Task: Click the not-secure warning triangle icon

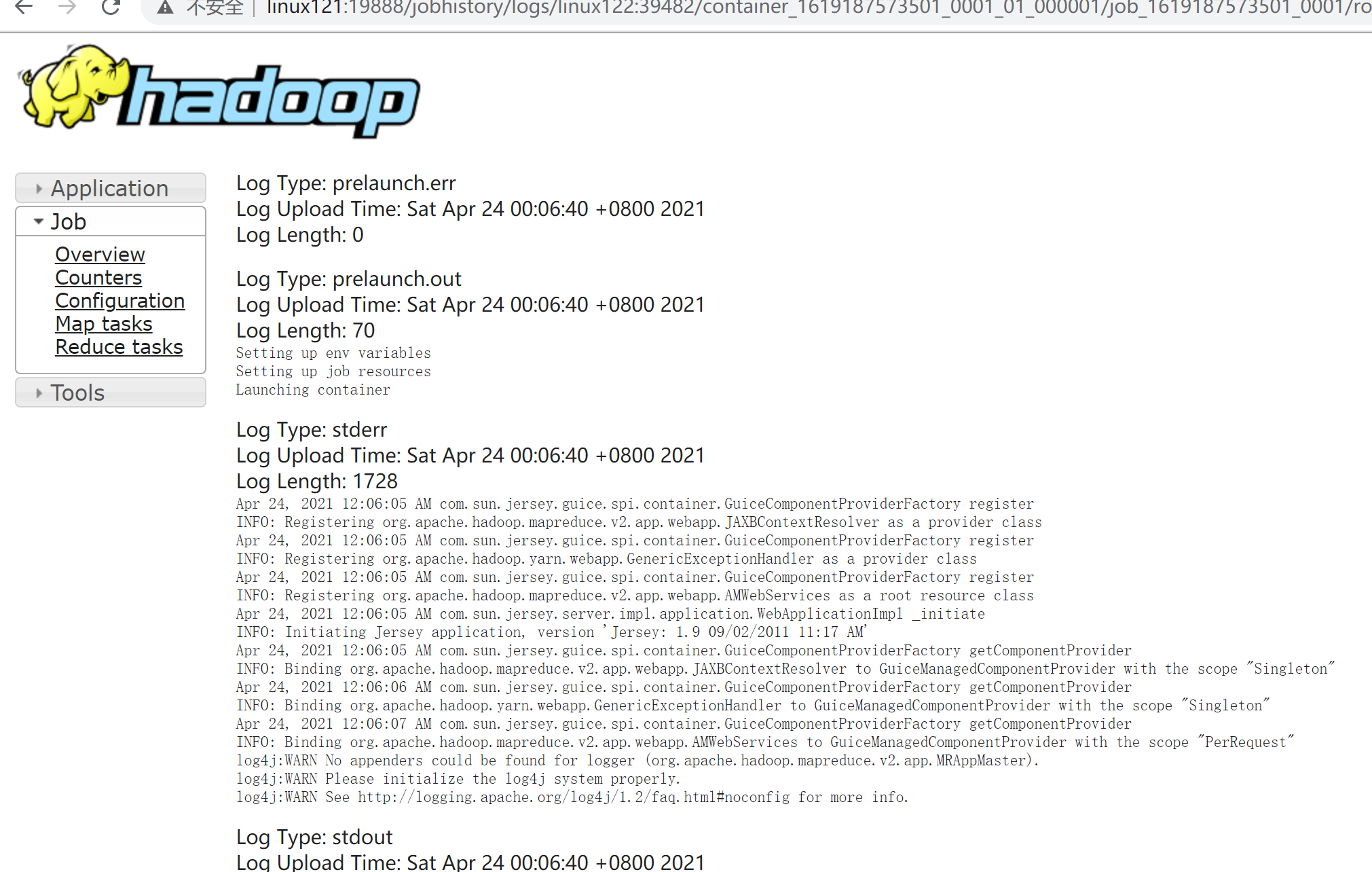Action: [x=165, y=7]
